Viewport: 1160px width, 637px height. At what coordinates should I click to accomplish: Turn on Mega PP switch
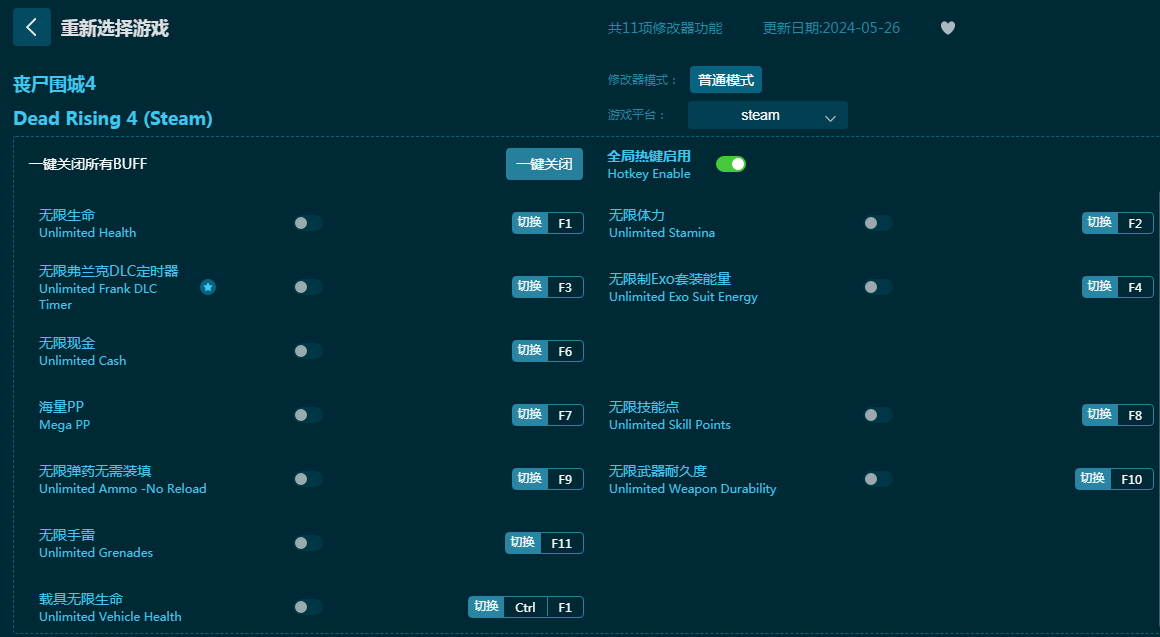[308, 415]
